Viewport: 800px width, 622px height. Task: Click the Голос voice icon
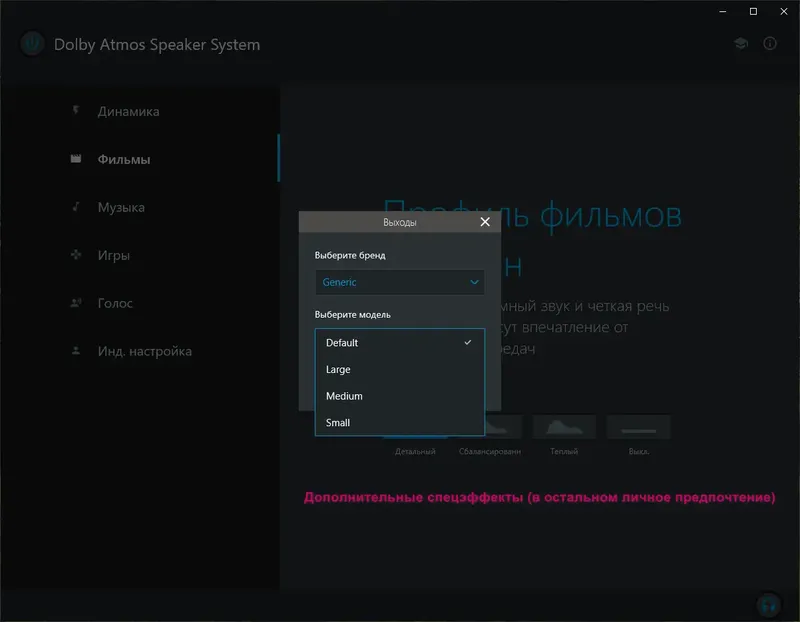[74, 303]
